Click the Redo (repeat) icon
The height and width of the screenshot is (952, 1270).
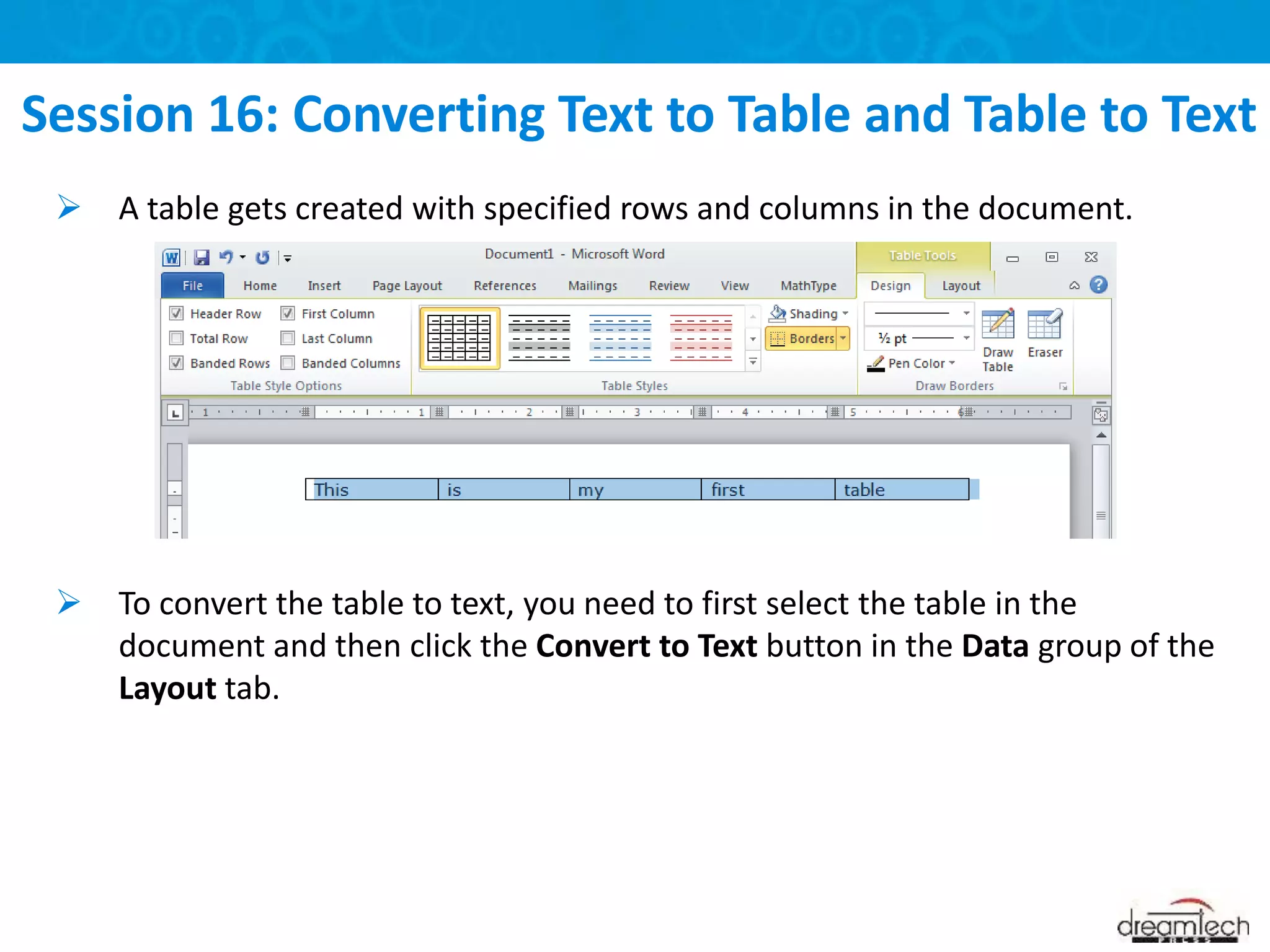[263, 257]
